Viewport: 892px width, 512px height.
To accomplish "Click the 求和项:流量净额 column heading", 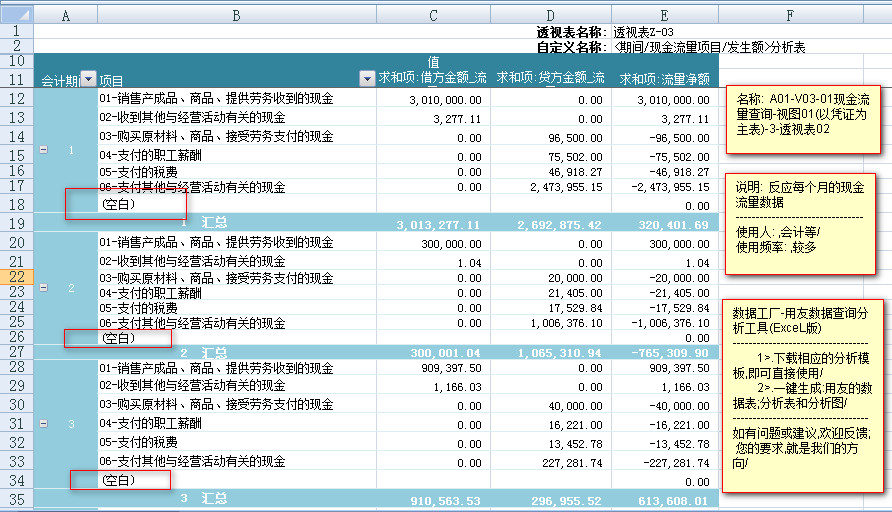I will [x=664, y=79].
